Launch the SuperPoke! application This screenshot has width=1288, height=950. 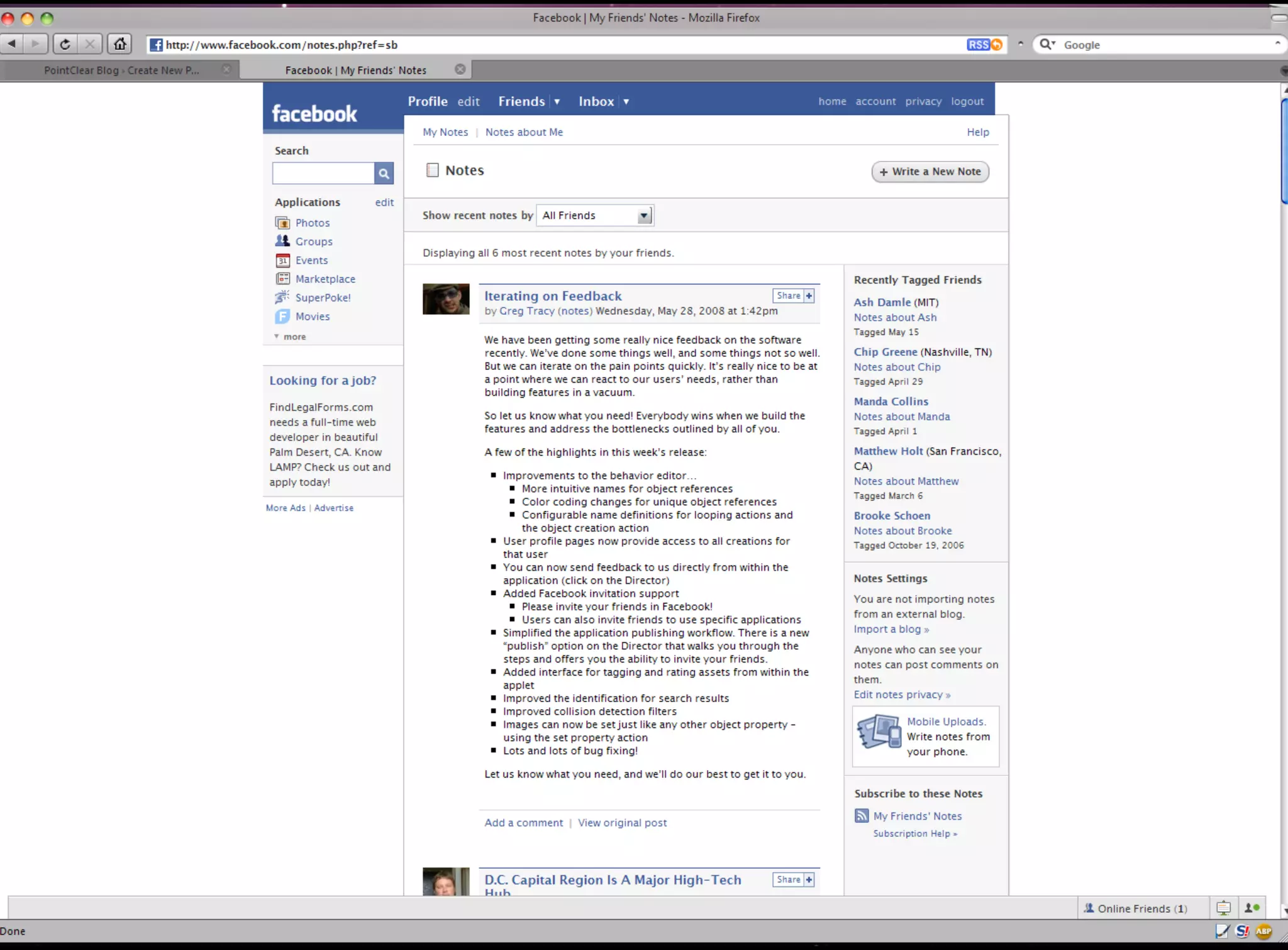(322, 298)
